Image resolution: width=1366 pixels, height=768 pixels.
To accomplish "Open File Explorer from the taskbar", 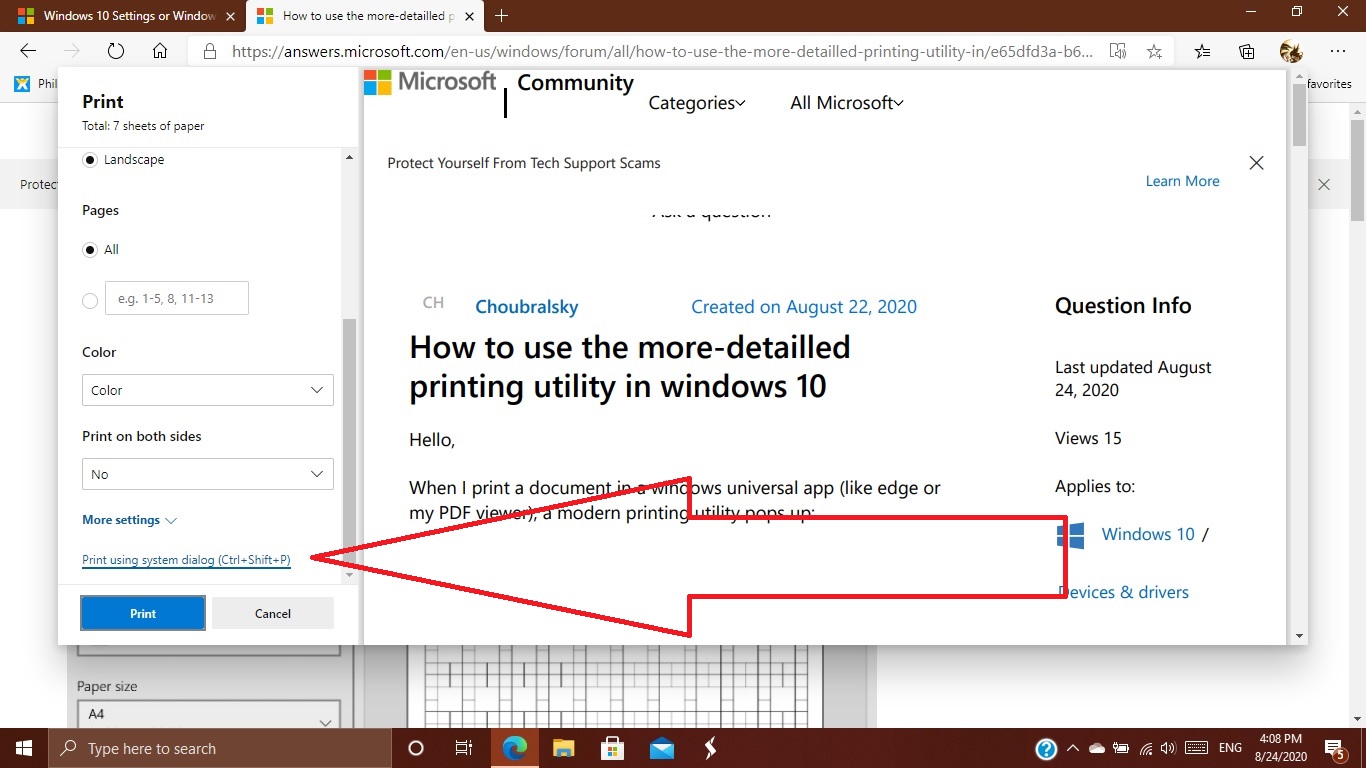I will coord(564,748).
